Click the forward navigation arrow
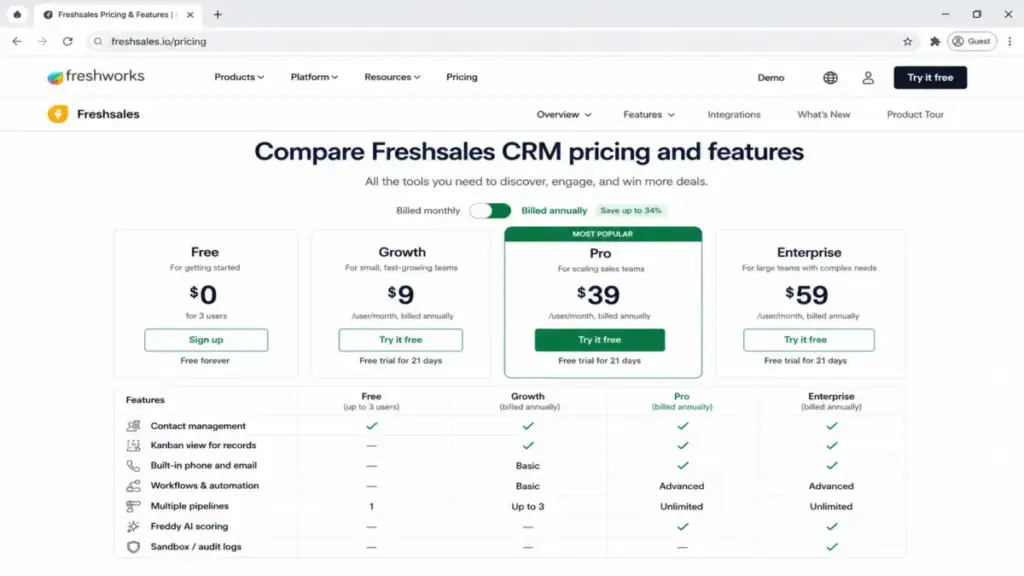Viewport: 1024px width, 576px height. click(42, 41)
